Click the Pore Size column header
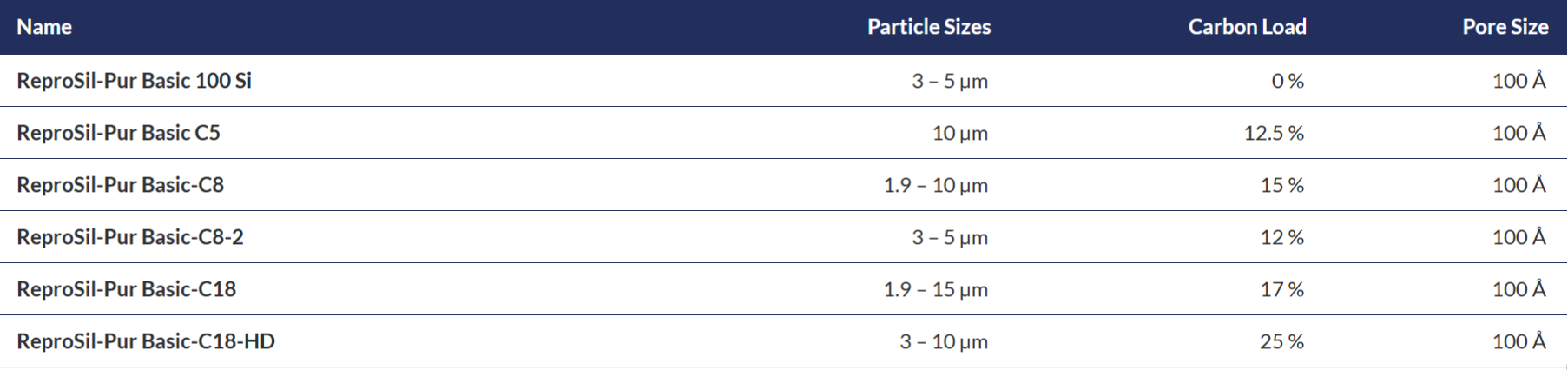This screenshot has width=1568, height=370. [1505, 27]
